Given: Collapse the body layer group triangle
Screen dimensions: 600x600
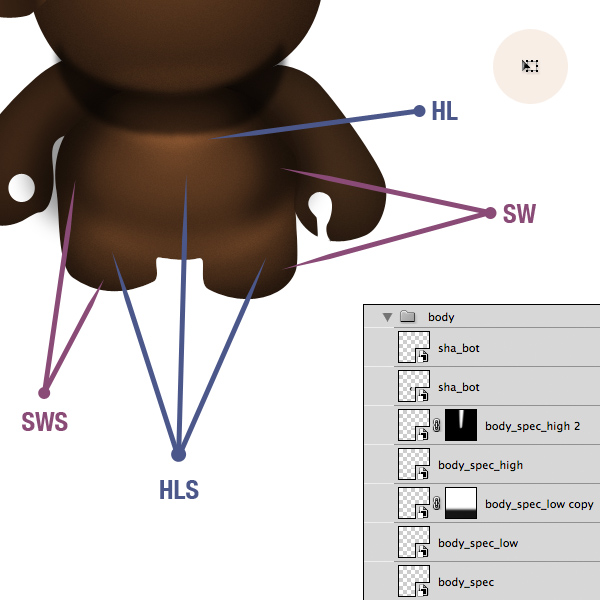Looking at the screenshot, I should (x=387, y=317).
